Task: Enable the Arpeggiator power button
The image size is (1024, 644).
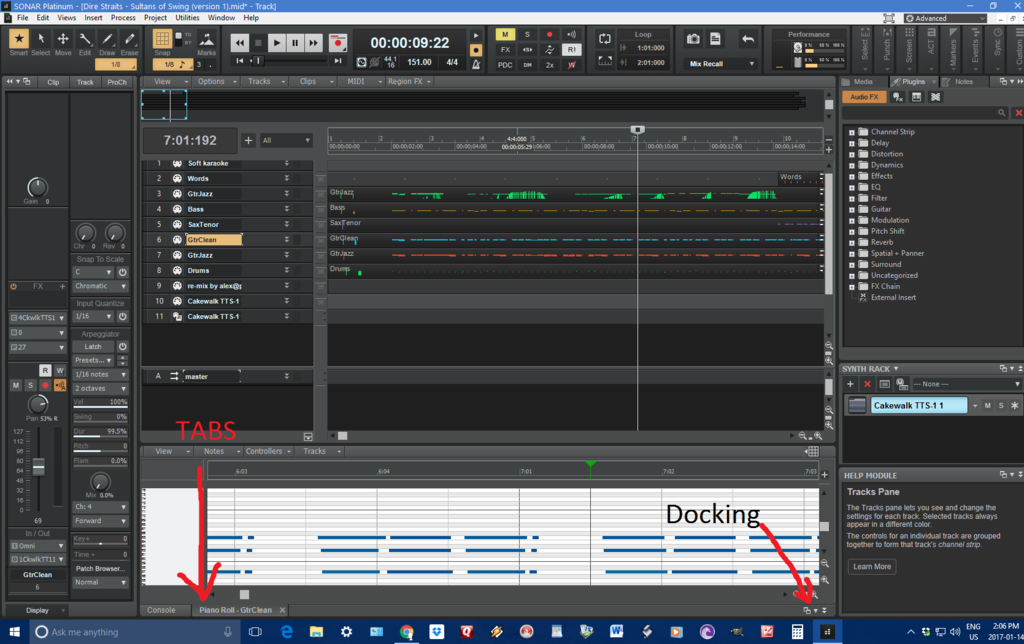Action: coord(122,347)
